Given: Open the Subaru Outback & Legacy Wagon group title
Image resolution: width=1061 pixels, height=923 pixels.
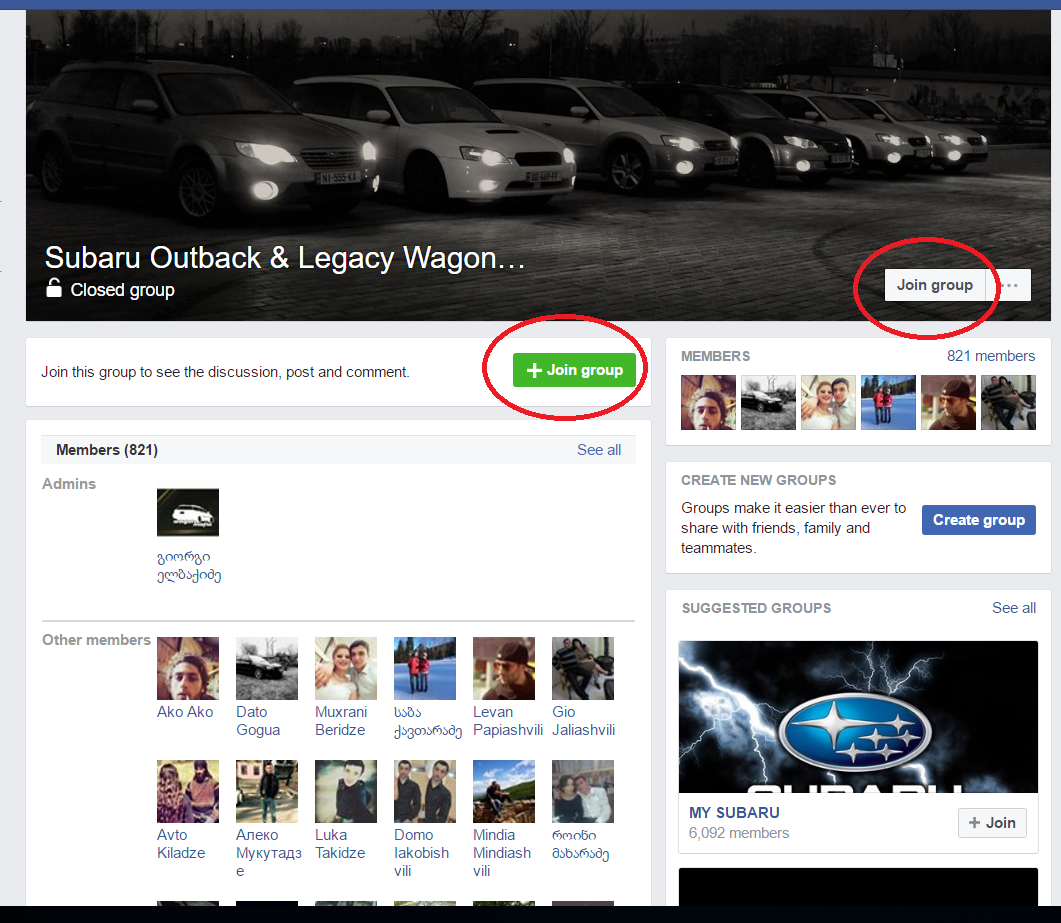Looking at the screenshot, I should click(285, 258).
